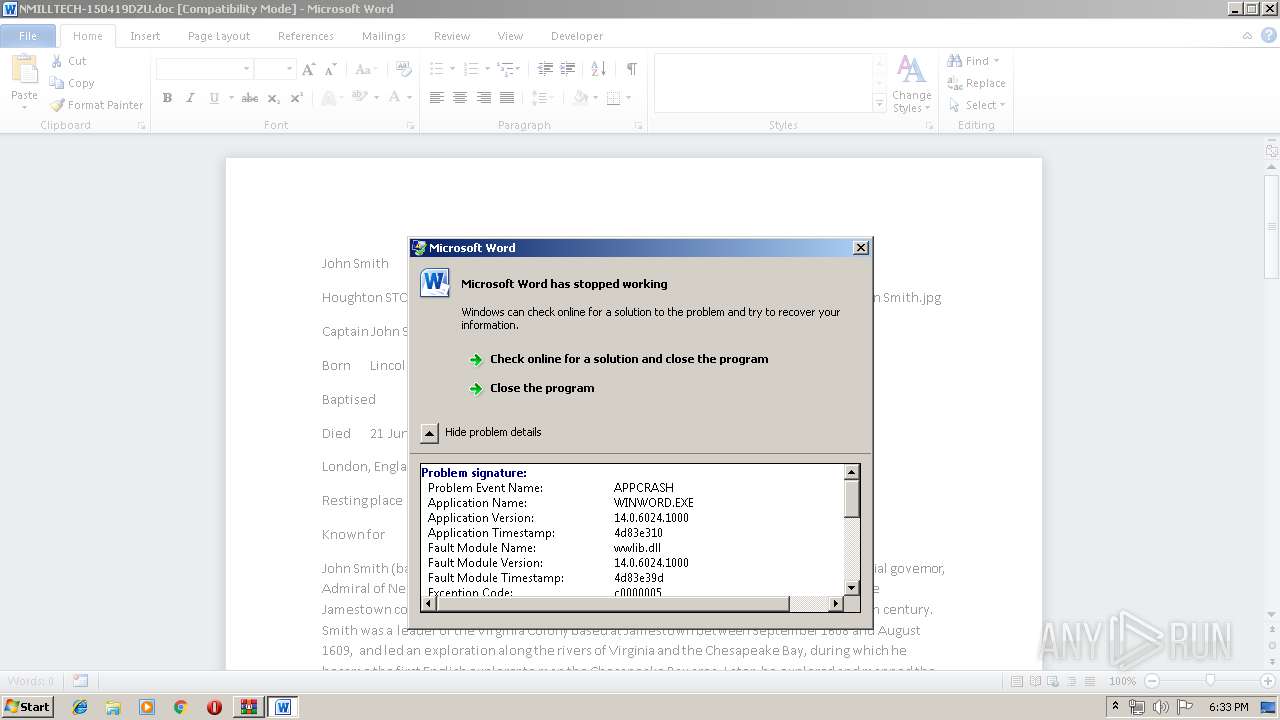Open Windows Start menu
This screenshot has height=720, width=1280.
[x=28, y=706]
